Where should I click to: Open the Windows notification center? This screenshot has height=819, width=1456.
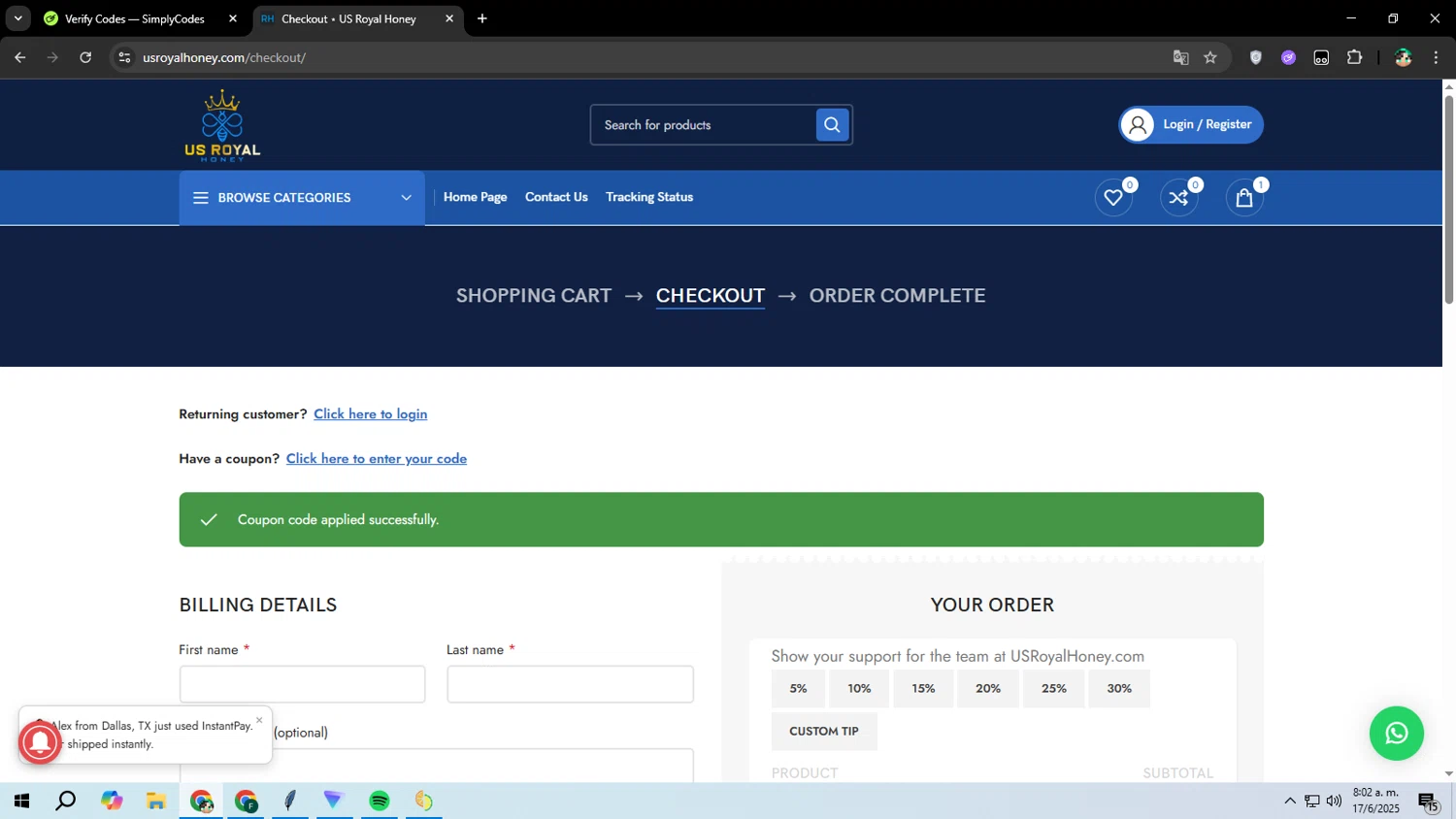[x=1428, y=801]
